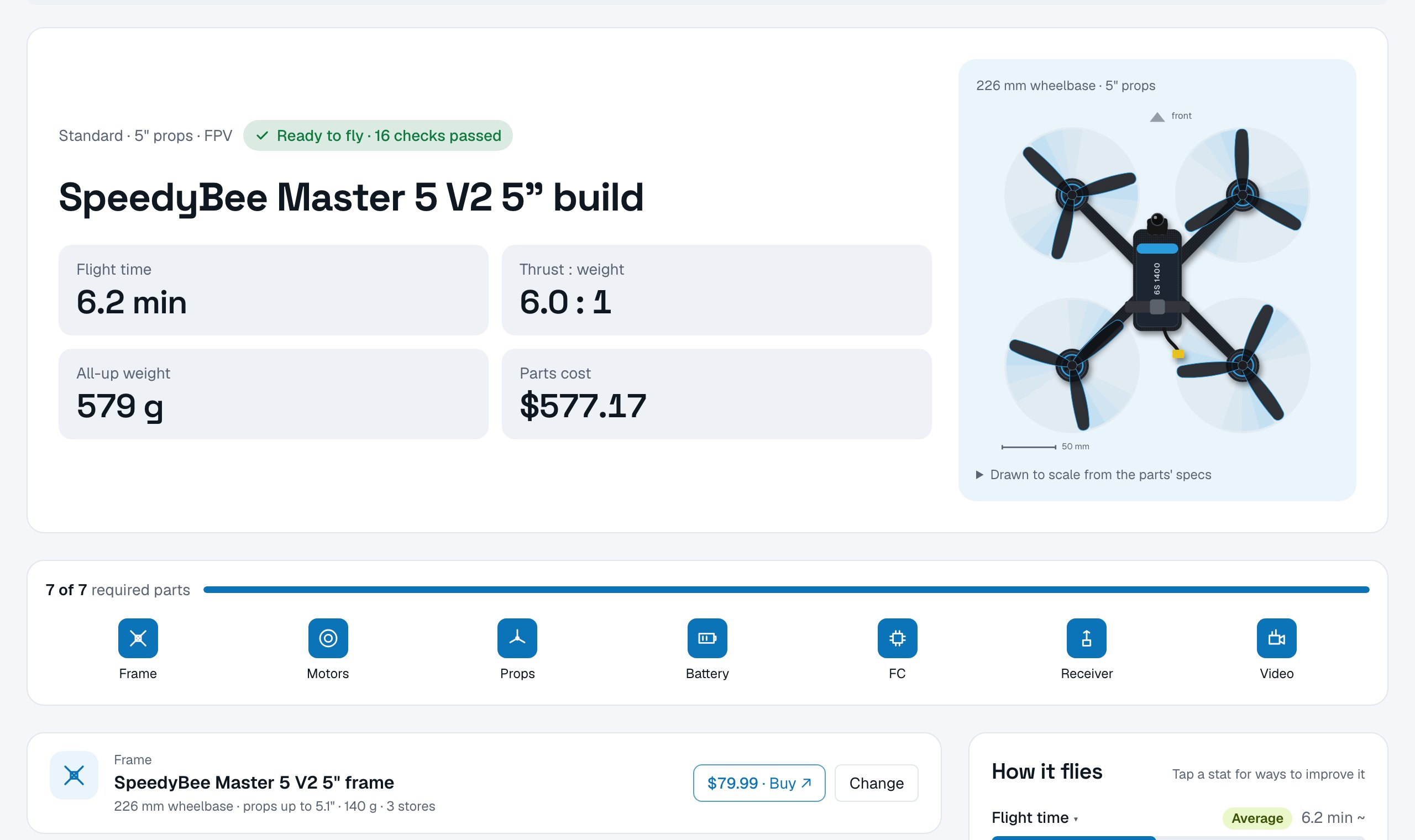1415x840 pixels.
Task: Open the Frame part icon in the progress strip
Action: pyautogui.click(x=138, y=638)
